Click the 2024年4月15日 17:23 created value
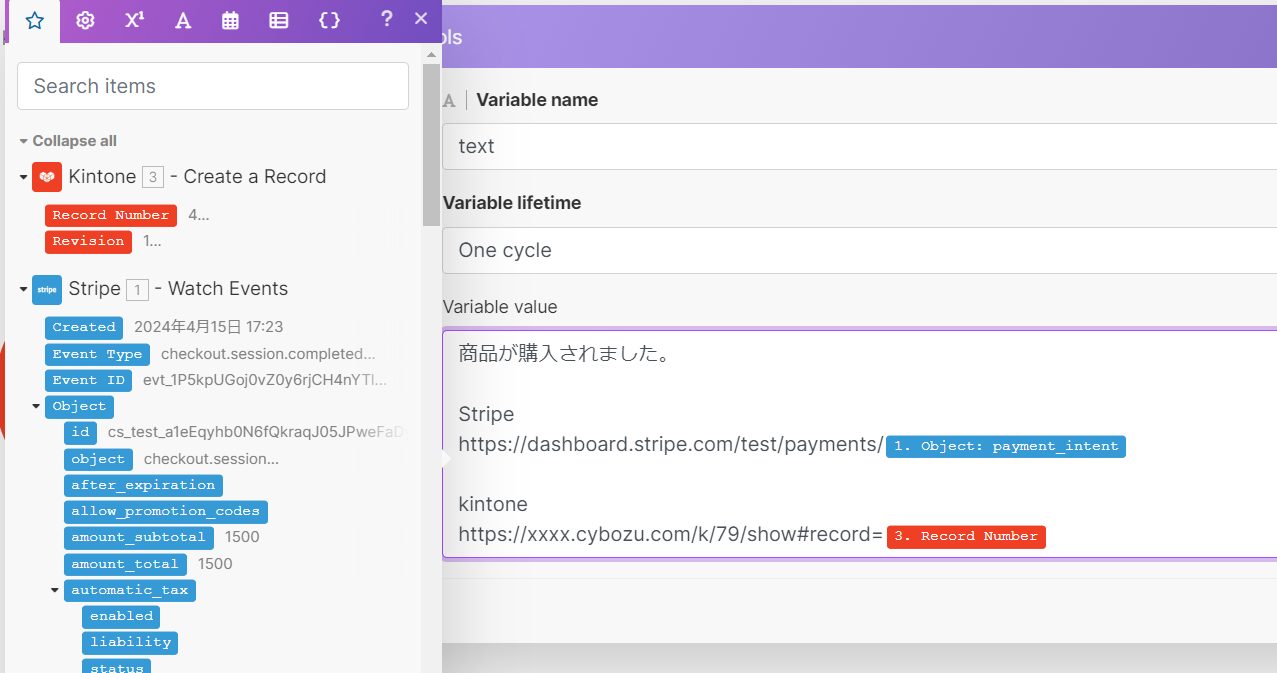 [208, 327]
